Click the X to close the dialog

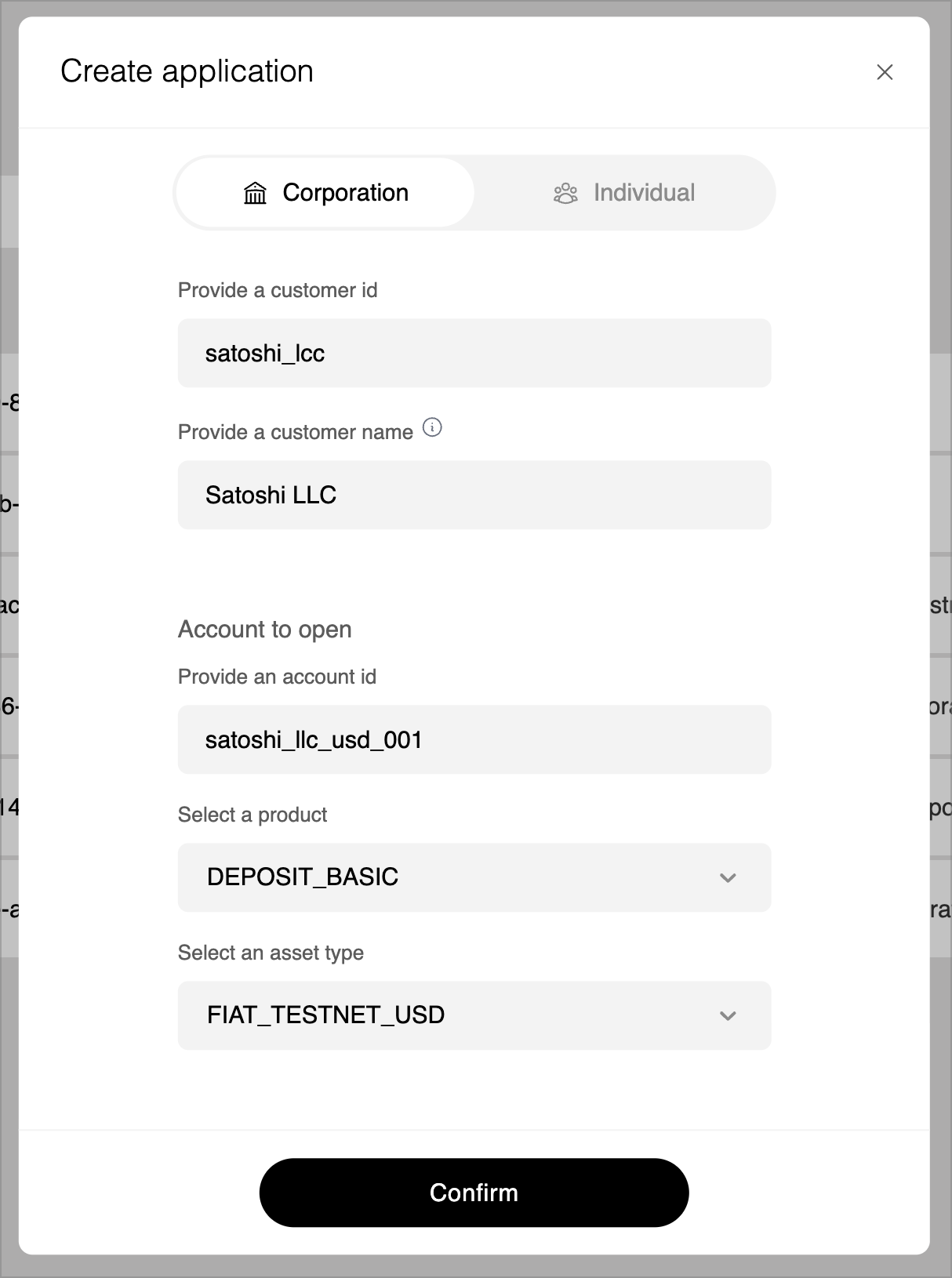point(885,71)
